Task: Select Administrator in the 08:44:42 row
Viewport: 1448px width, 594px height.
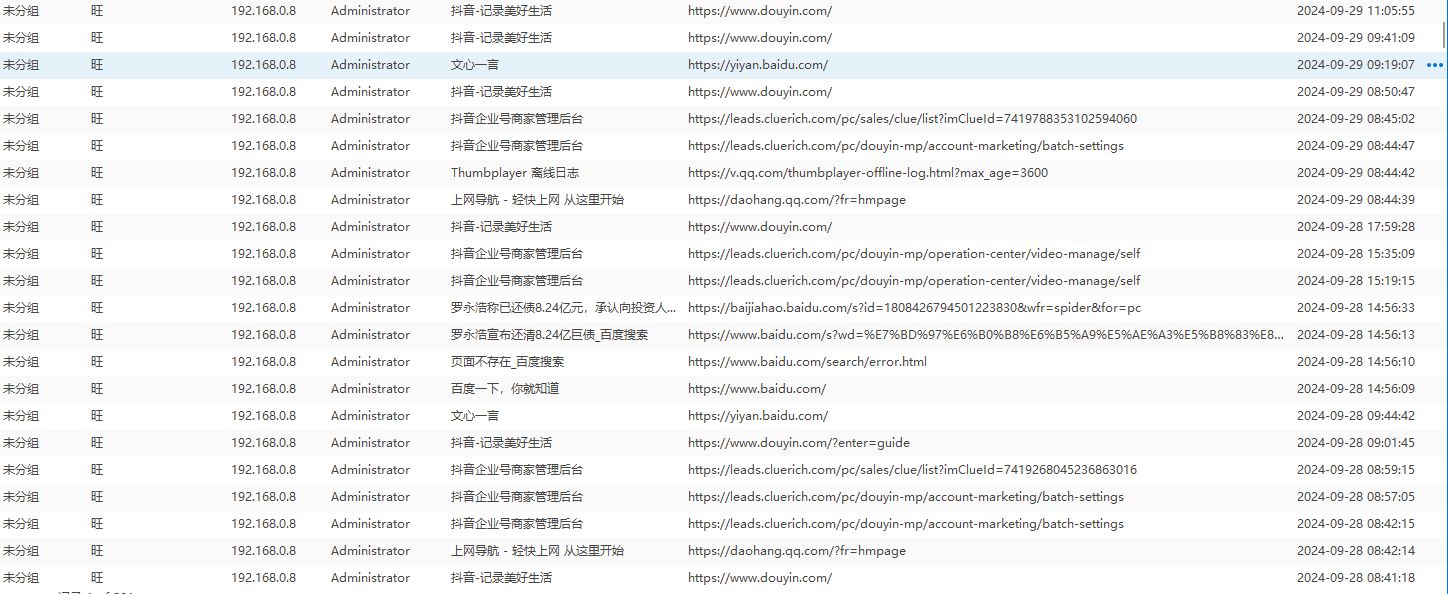Action: tap(370, 173)
